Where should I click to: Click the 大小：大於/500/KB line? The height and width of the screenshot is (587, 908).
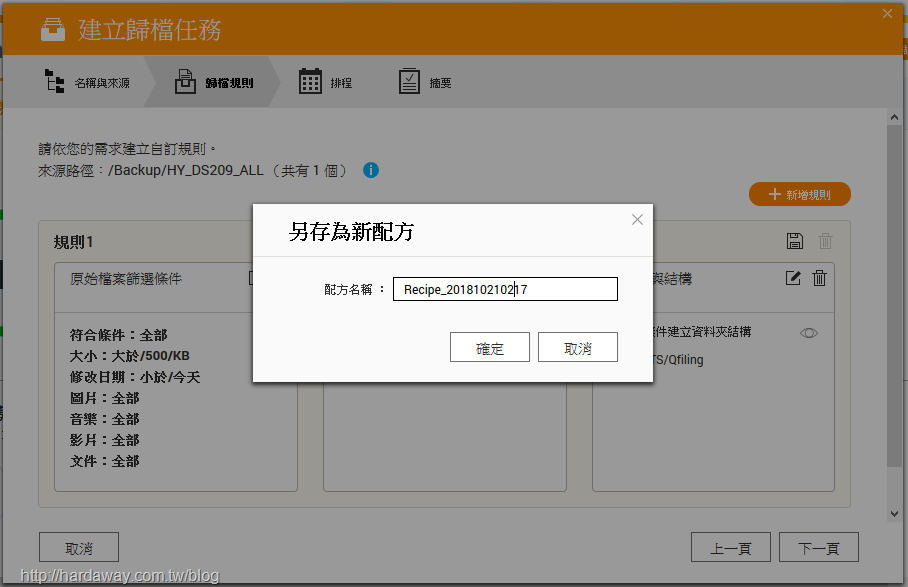coord(130,356)
